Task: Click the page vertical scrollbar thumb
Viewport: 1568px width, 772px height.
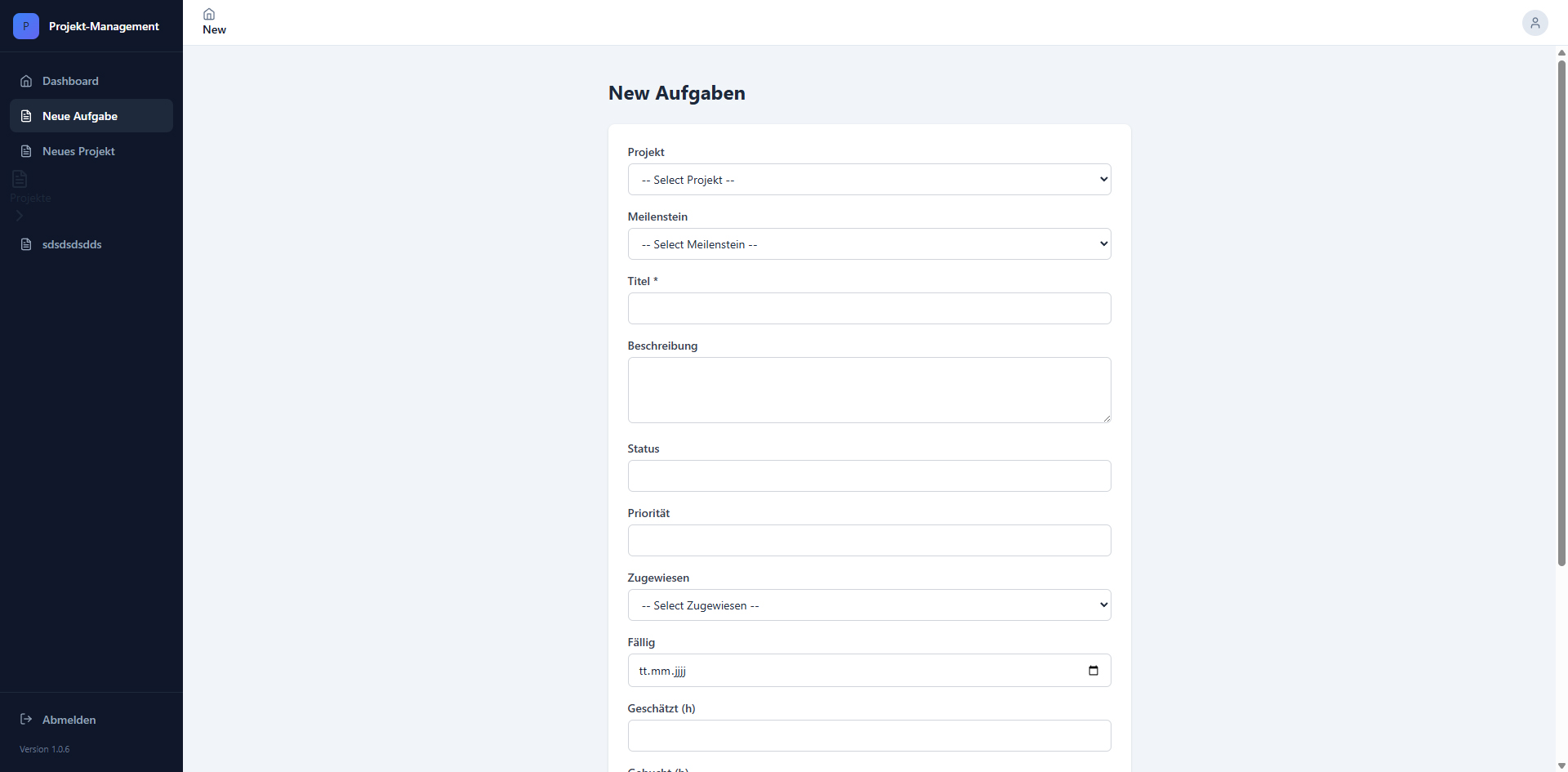Action: pyautogui.click(x=1561, y=313)
